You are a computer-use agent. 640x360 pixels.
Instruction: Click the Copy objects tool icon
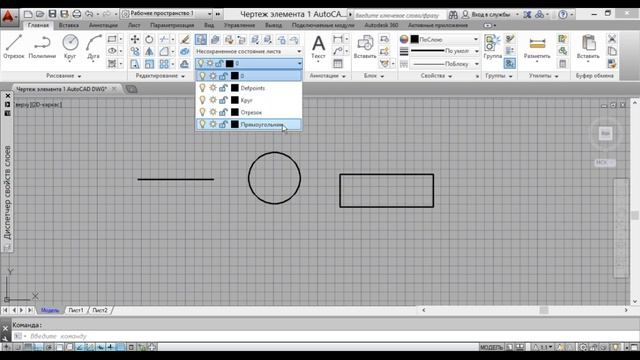tap(135, 52)
